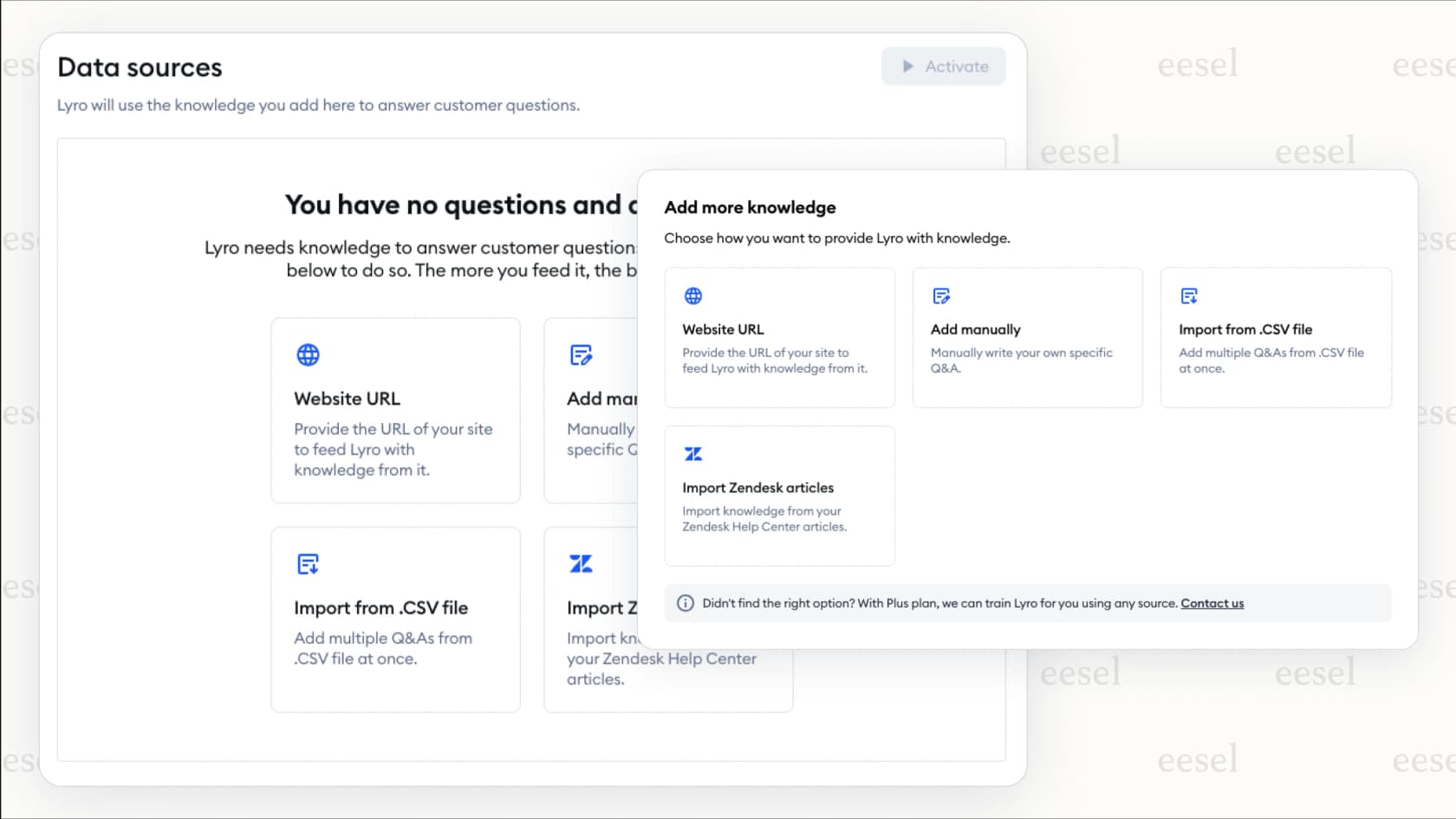This screenshot has height=819, width=1456.
Task: Click the info icon beside Plus plan note
Action: (x=685, y=603)
